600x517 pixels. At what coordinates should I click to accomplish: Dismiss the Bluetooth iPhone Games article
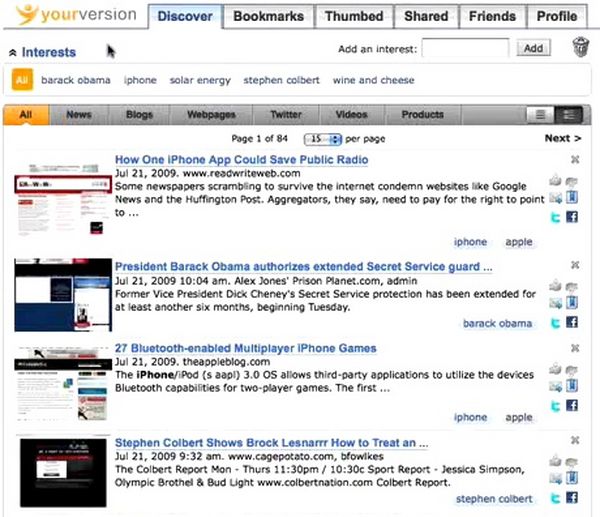575,348
